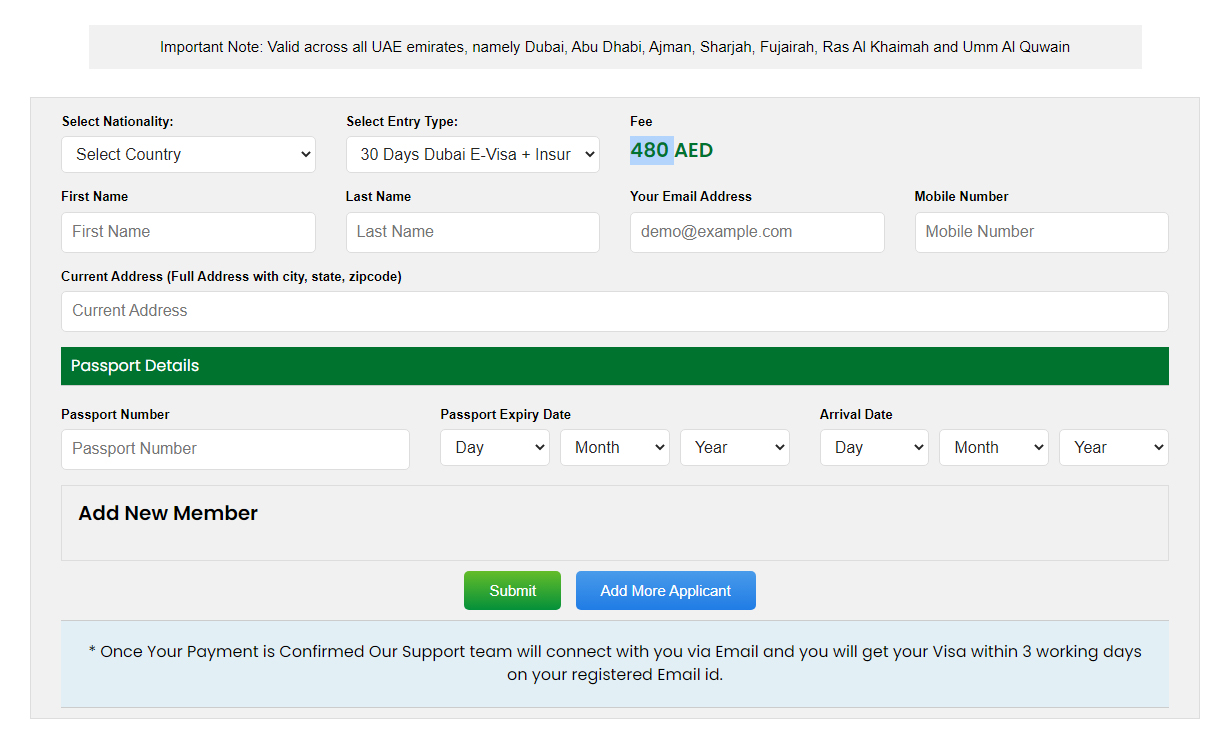Select the Arrival Date Month dropdown
This screenshot has height=736, width=1230.
click(x=993, y=448)
